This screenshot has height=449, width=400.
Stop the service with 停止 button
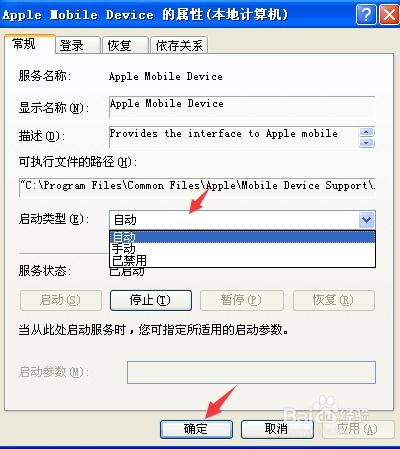151,300
